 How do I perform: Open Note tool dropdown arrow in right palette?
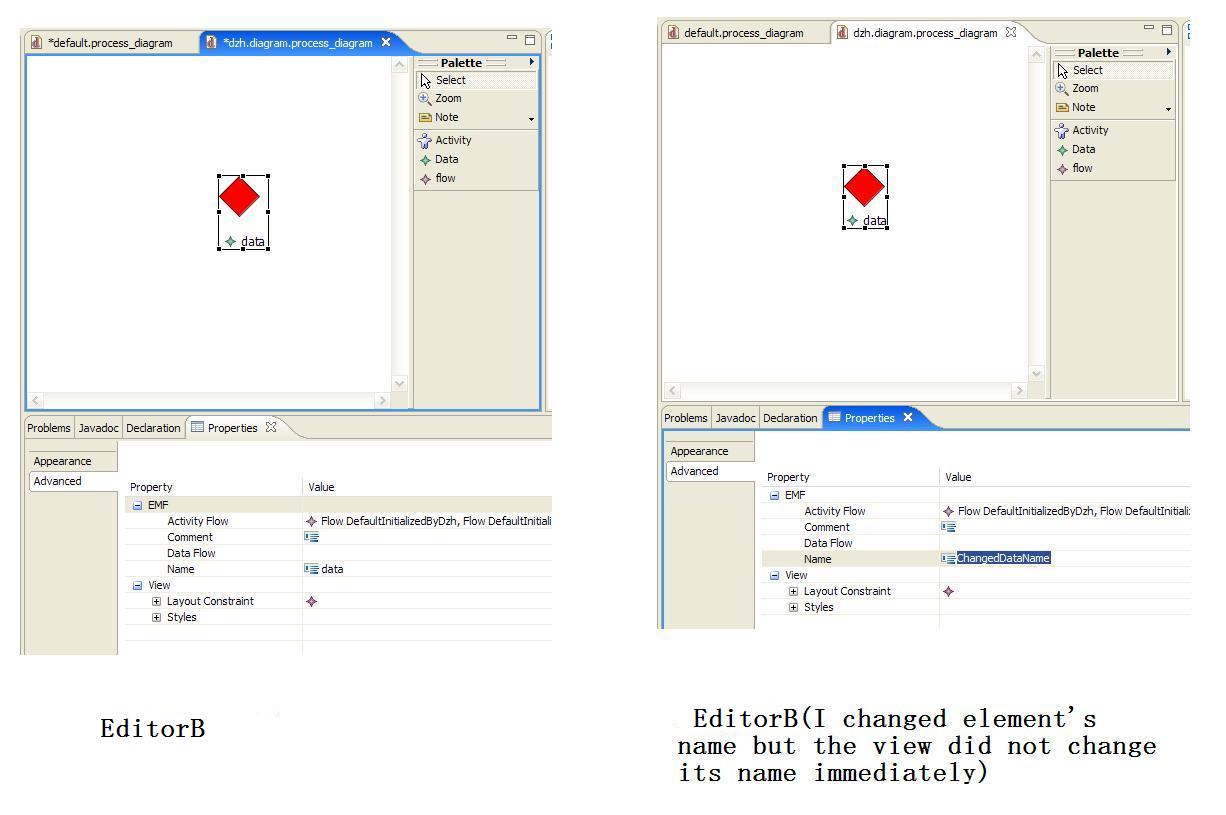point(1168,108)
